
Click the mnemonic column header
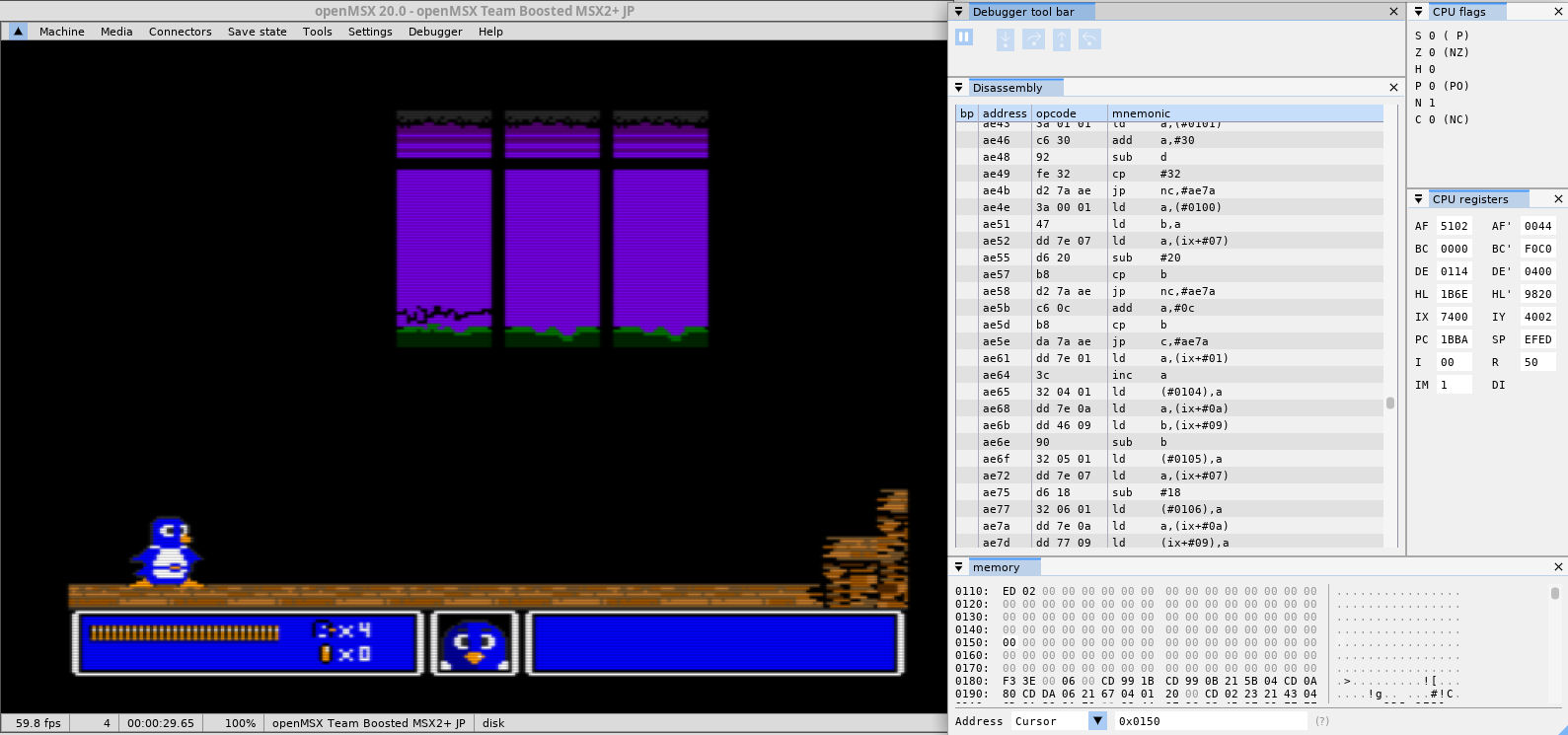point(1245,113)
